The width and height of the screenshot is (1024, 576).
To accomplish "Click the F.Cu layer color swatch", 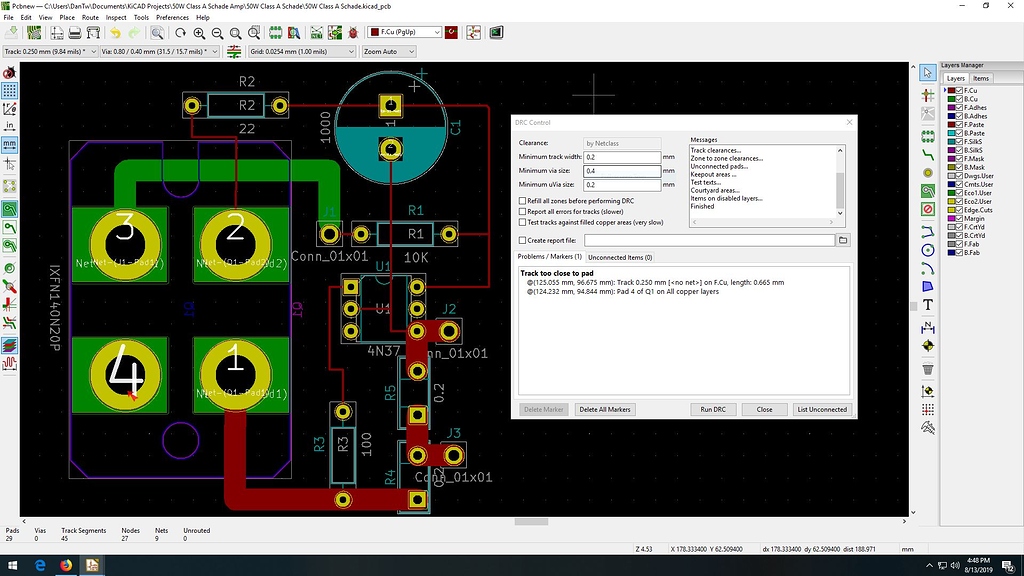I will (x=949, y=91).
